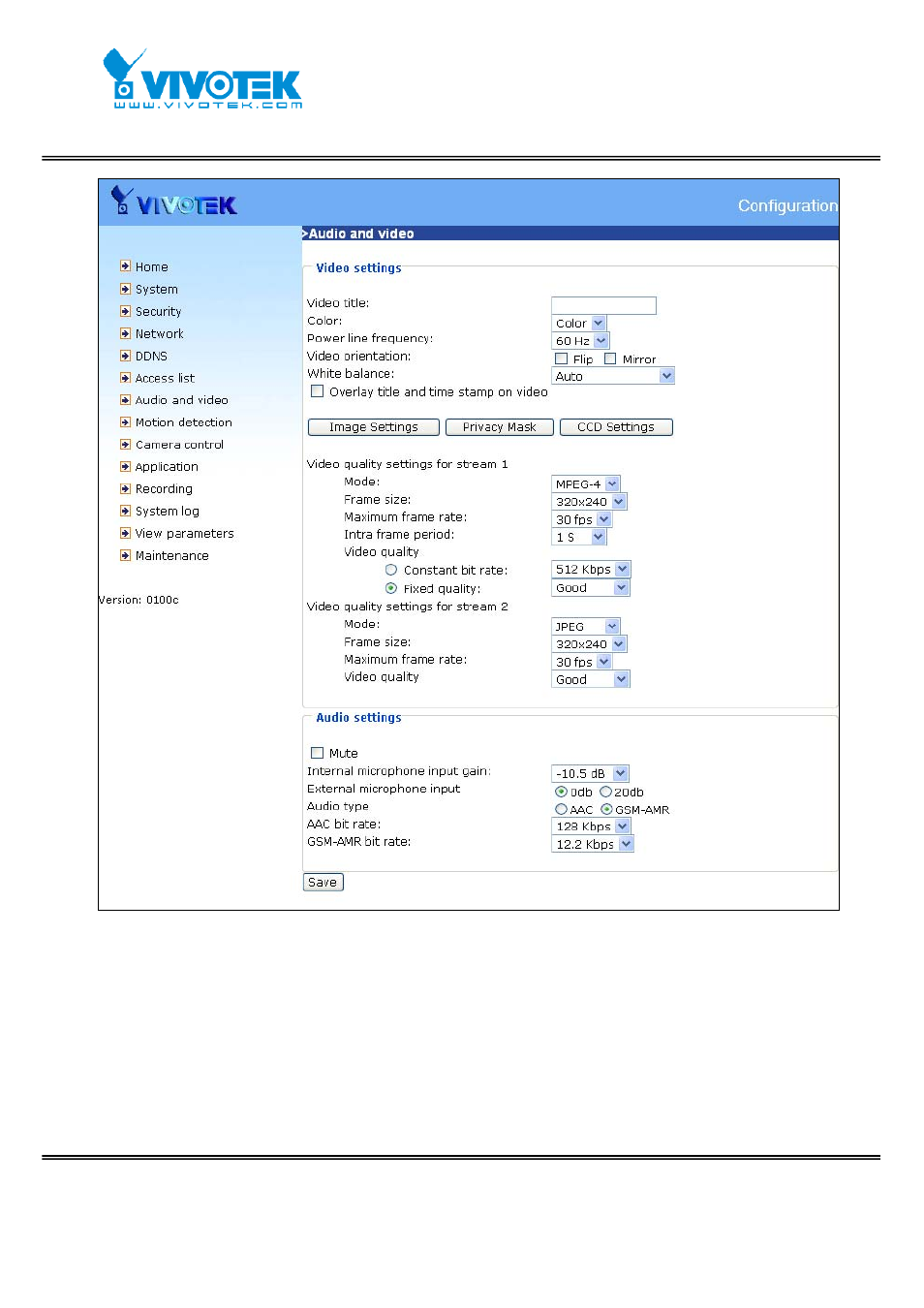Screen dimensions: 924x1308
Task: Open stream 2 Mode dropdown showing JPEG
Action: coord(586,626)
